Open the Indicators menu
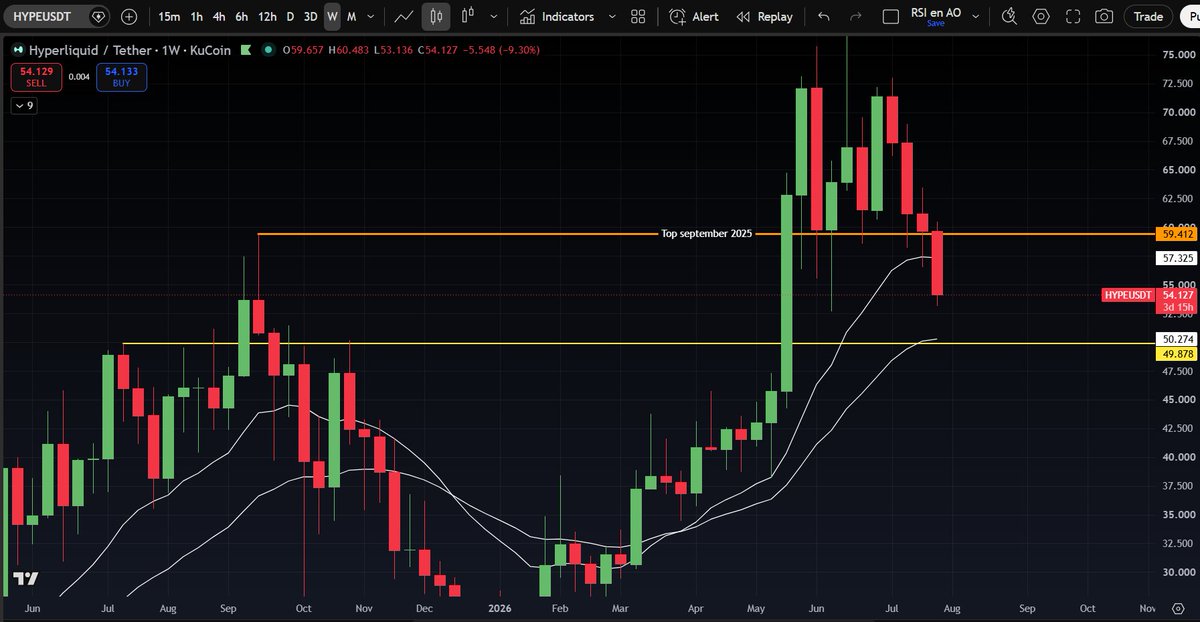 pyautogui.click(x=557, y=16)
